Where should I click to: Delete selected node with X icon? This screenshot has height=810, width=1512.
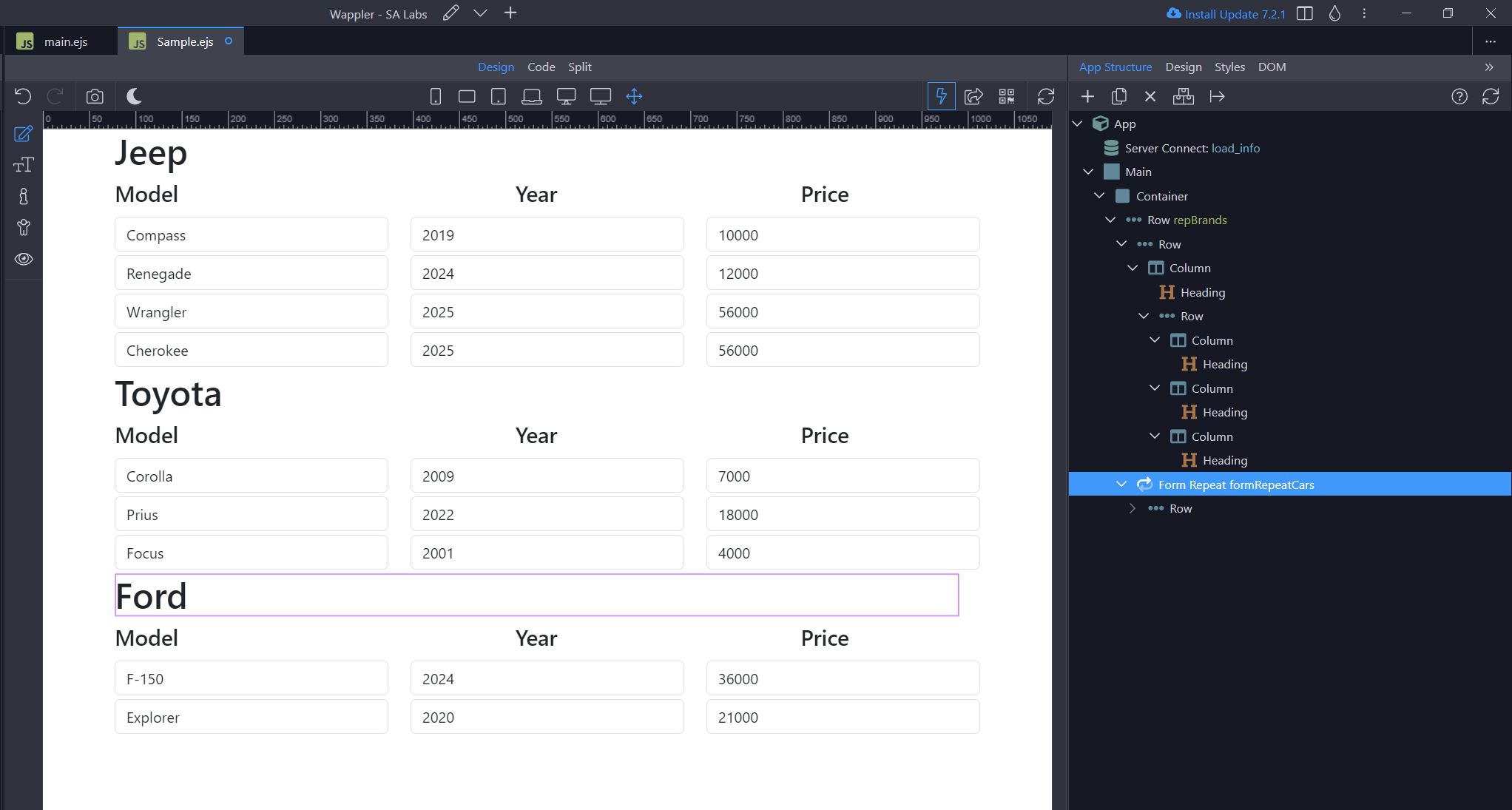[1150, 96]
